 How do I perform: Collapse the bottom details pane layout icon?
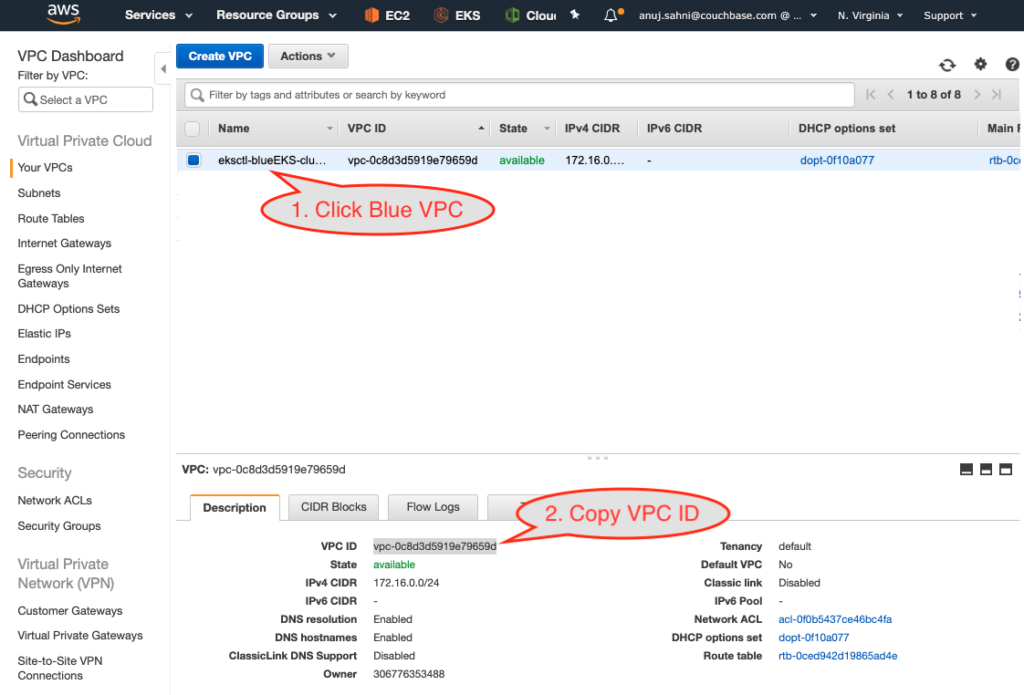pyautogui.click(x=966, y=467)
